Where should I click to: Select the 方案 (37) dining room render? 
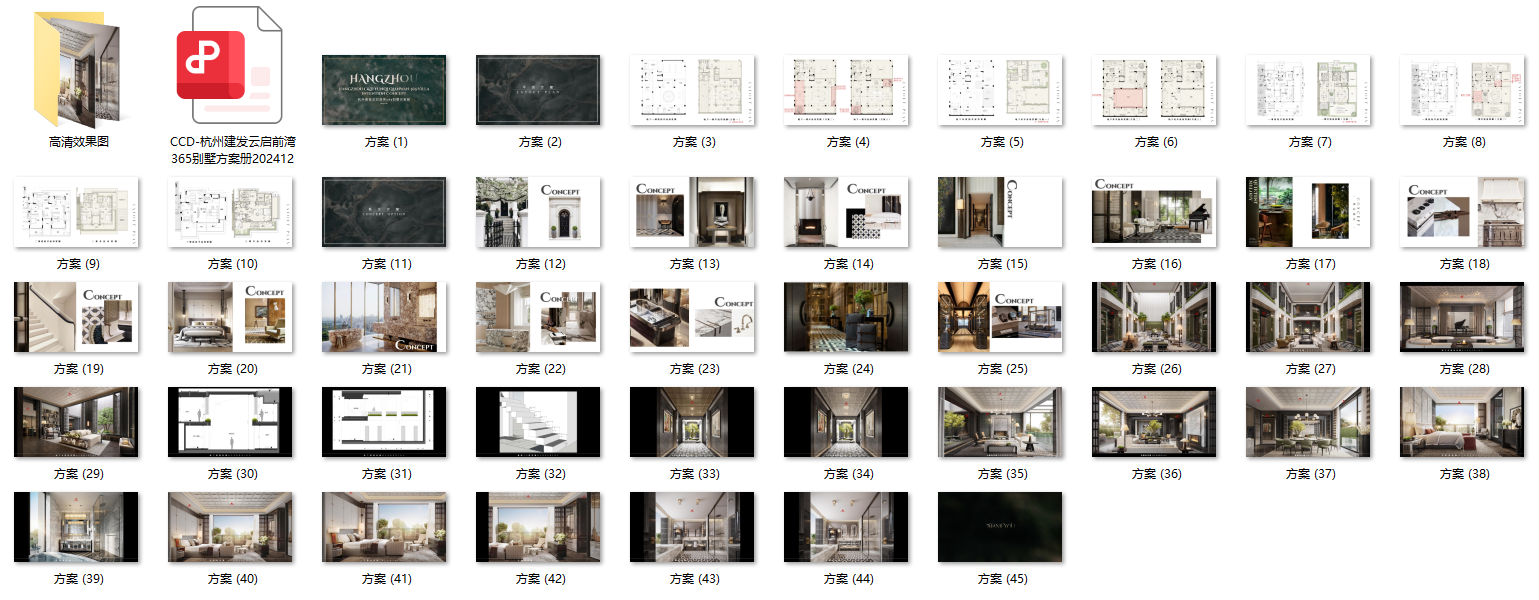pyautogui.click(x=1308, y=422)
